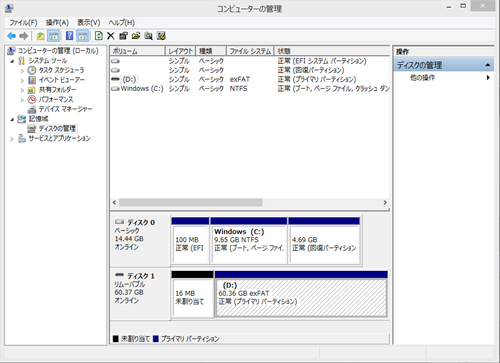
Task: Click the Up one level folder icon
Action: click(40, 36)
